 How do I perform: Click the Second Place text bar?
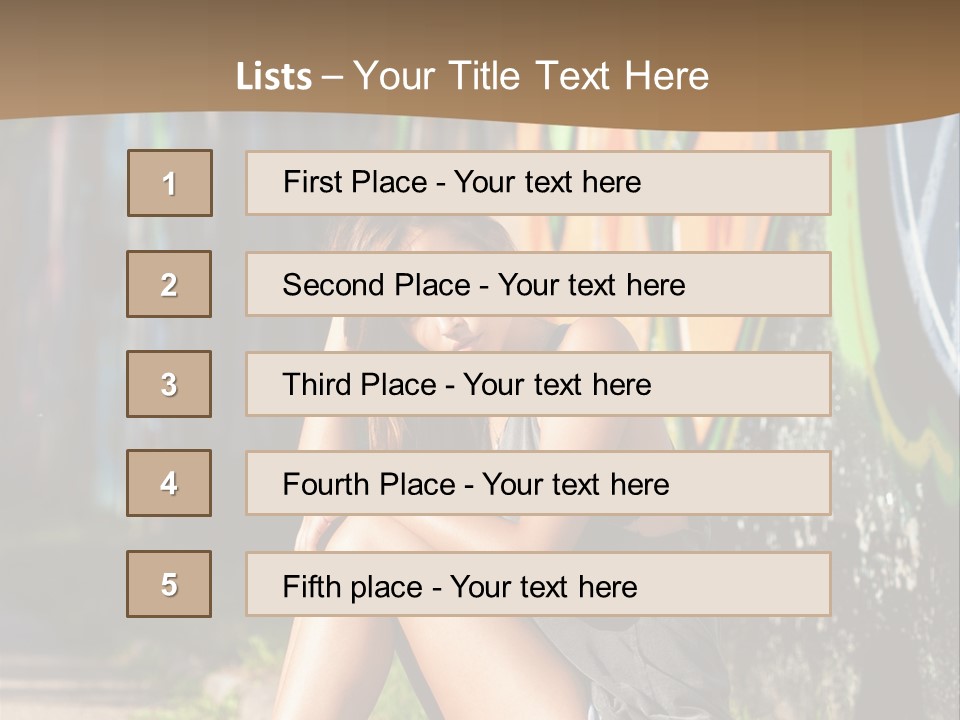tap(750, 284)
